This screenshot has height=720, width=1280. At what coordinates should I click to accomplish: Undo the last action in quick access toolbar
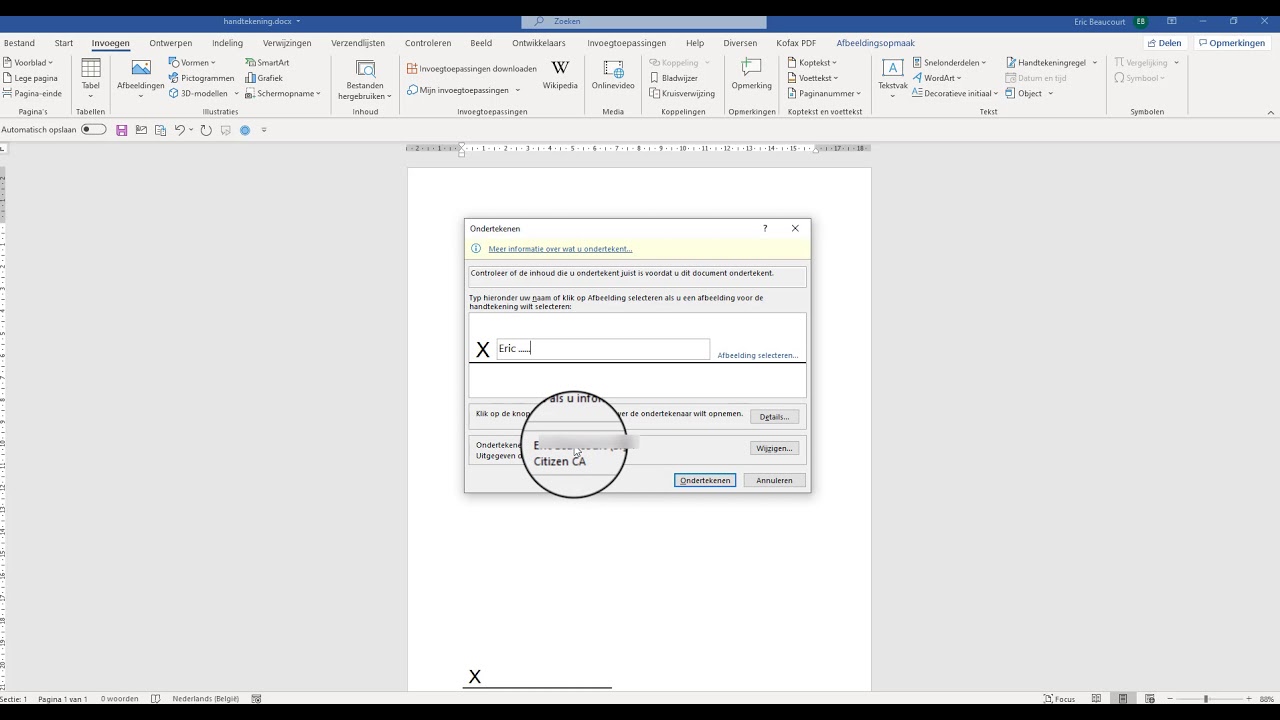click(179, 130)
